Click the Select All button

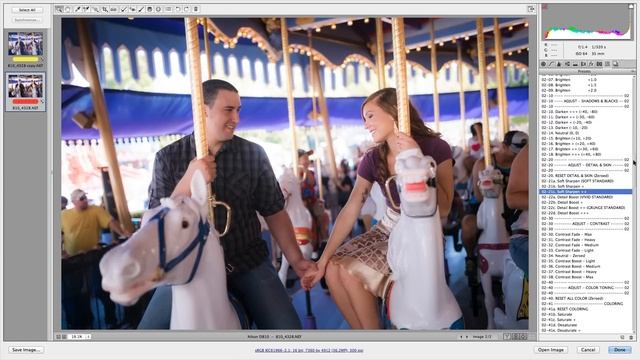coord(27,10)
